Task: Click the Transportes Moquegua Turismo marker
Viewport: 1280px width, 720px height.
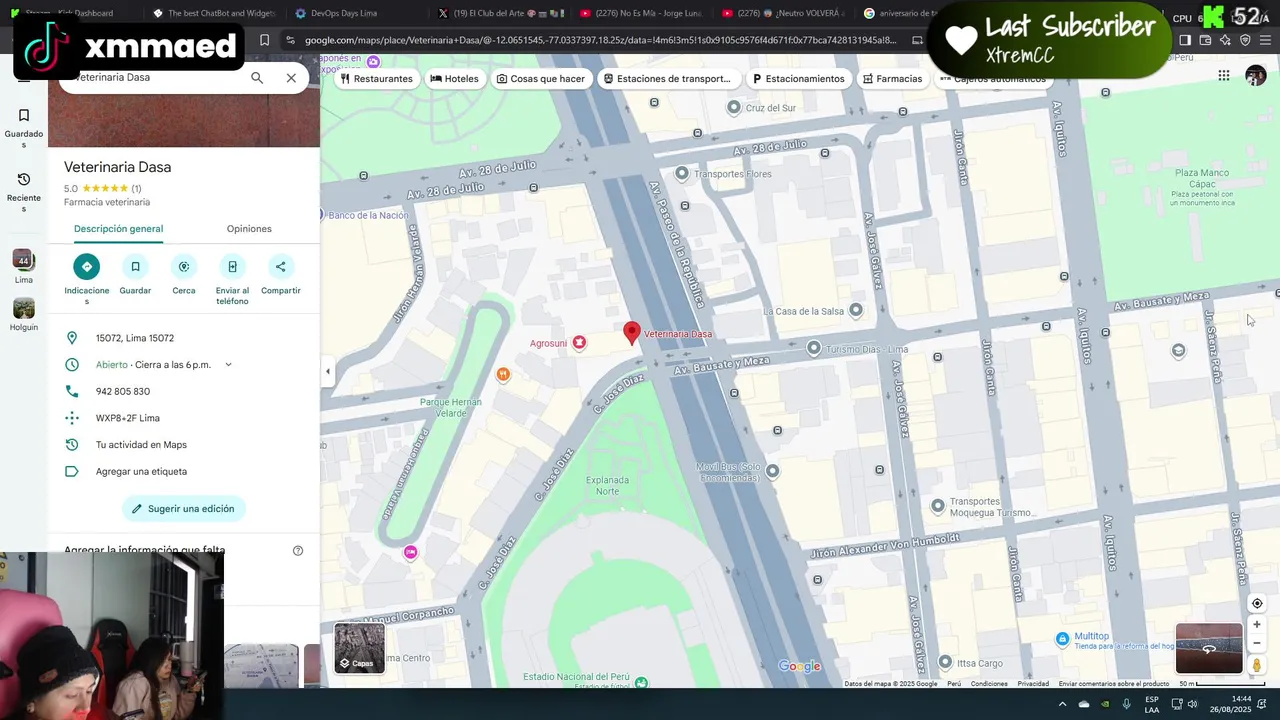Action: coord(938,506)
